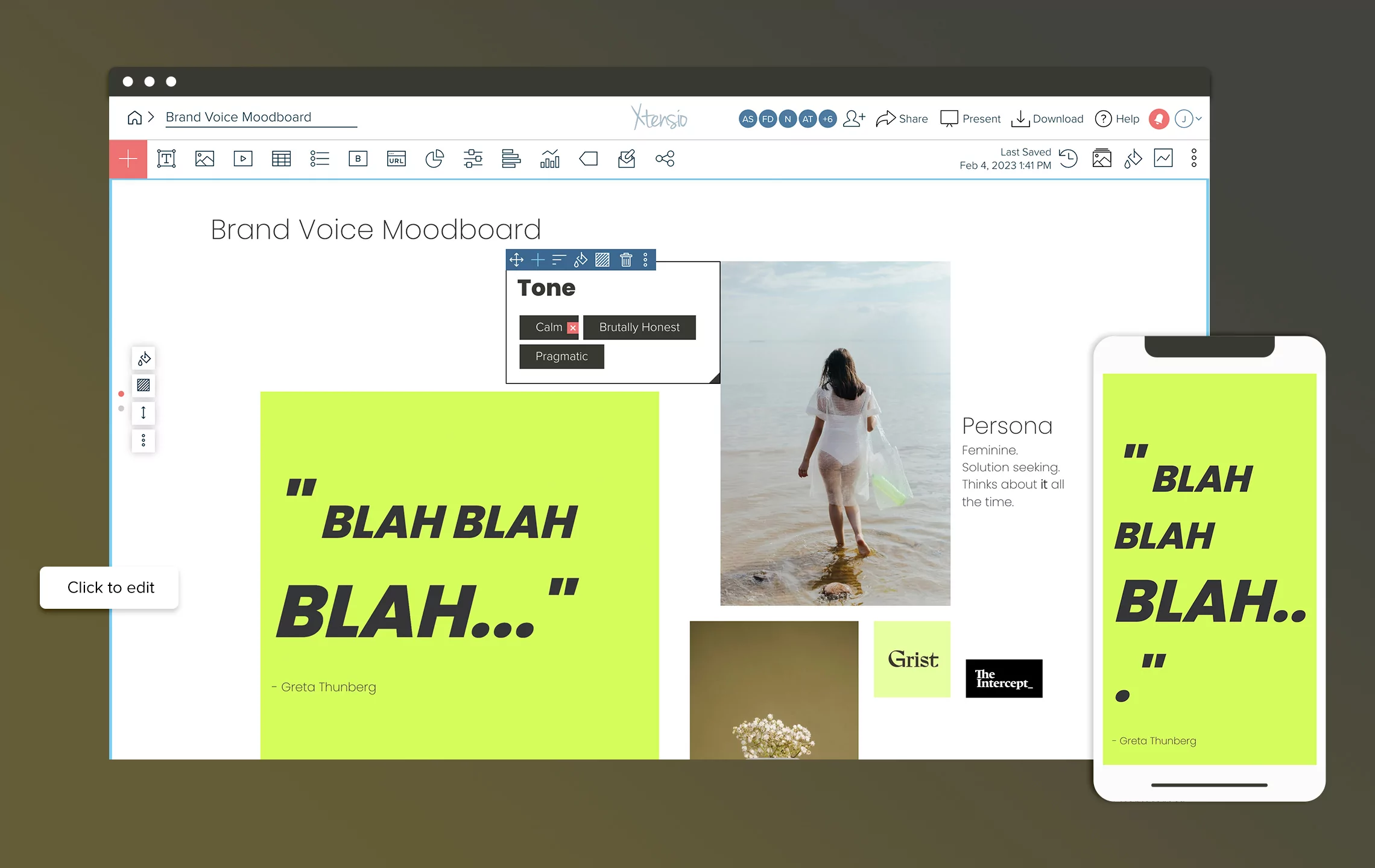Click the Share button
1375x868 pixels.
pos(902,118)
